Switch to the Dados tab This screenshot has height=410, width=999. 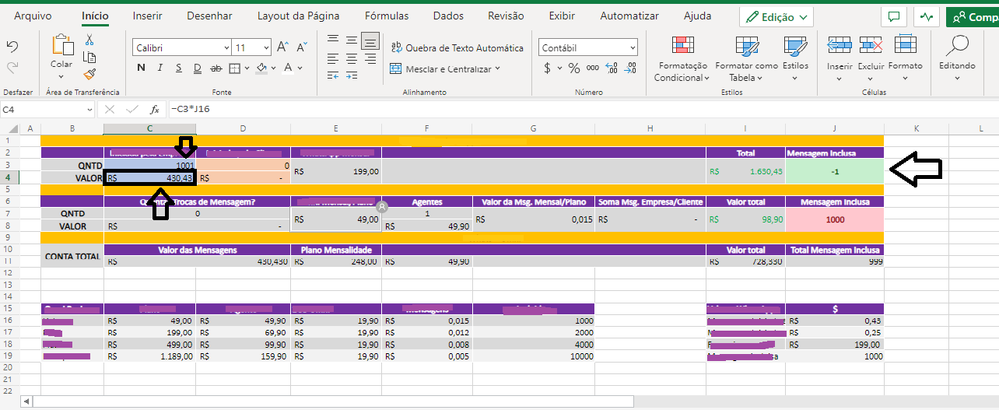pyautogui.click(x=448, y=16)
